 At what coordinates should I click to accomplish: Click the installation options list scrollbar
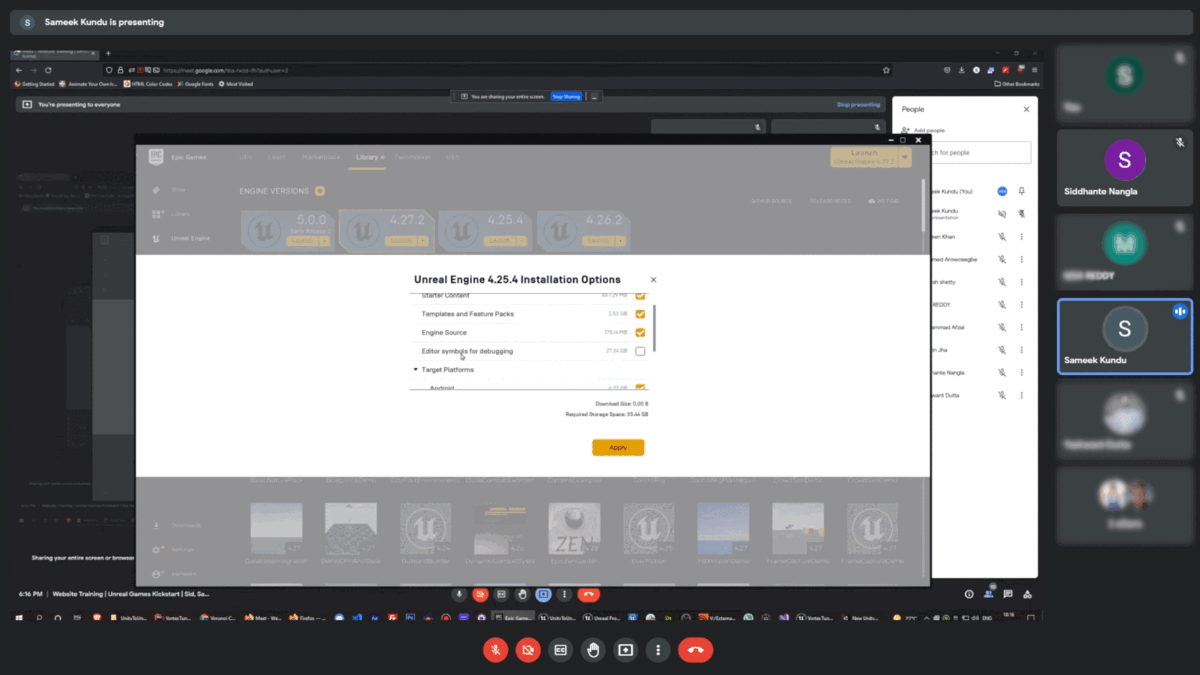(654, 328)
